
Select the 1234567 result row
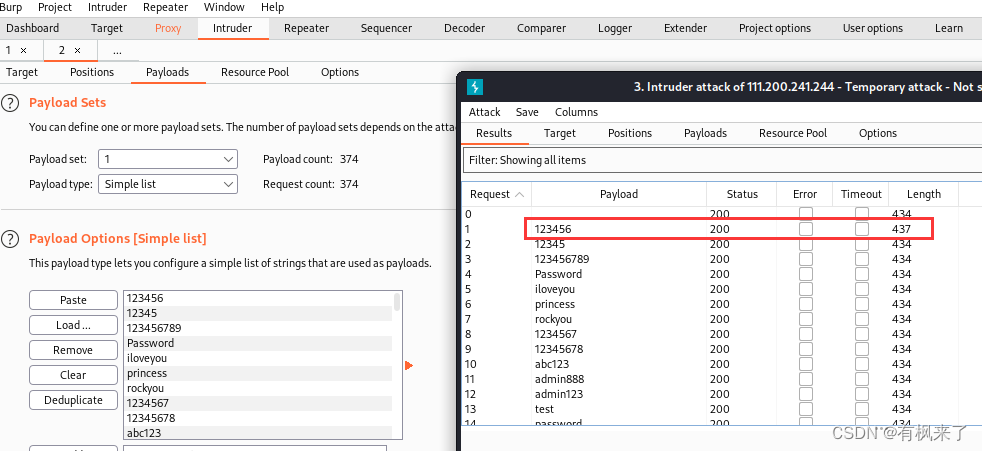pos(722,334)
